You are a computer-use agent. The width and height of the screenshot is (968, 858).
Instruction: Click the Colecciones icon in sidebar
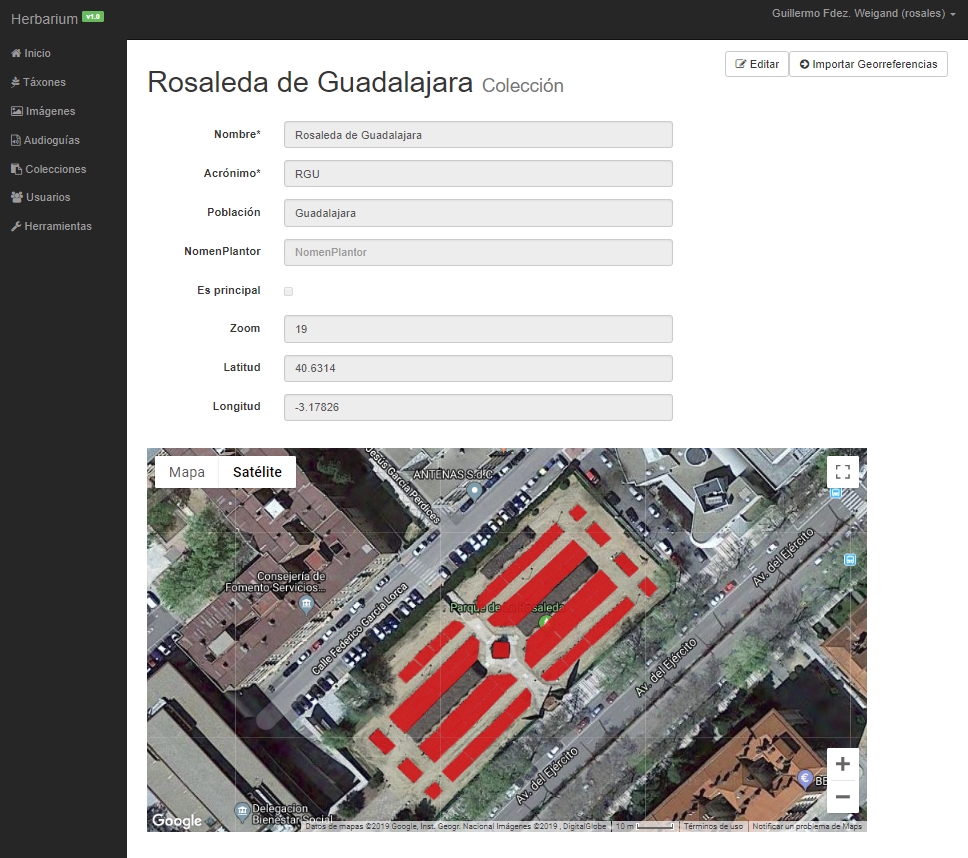16,170
